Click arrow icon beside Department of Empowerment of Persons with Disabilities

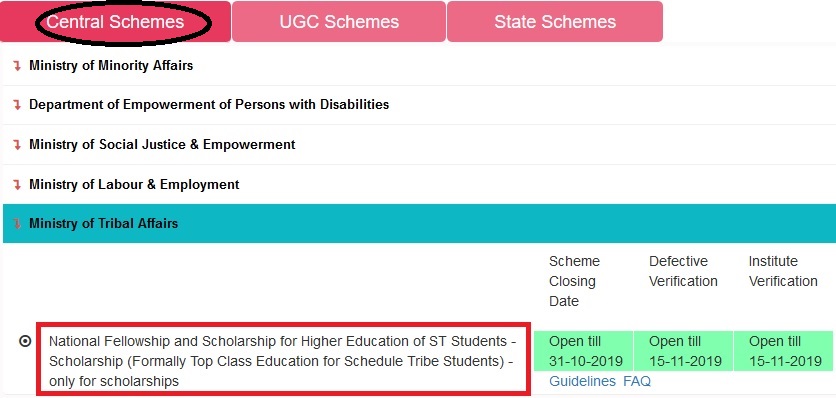click(17, 105)
